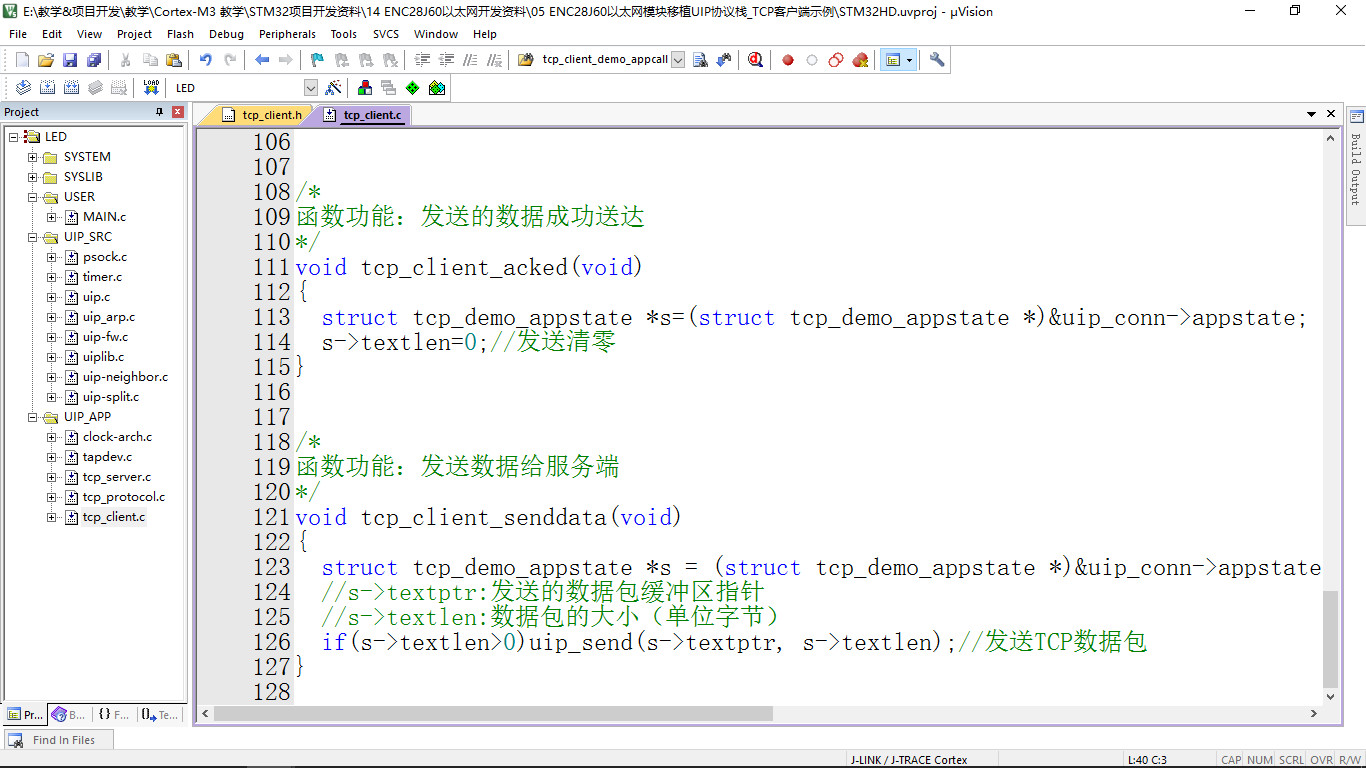Insert a breakpoint with red circle icon
The width and height of the screenshot is (1366, 768).
coord(788,60)
